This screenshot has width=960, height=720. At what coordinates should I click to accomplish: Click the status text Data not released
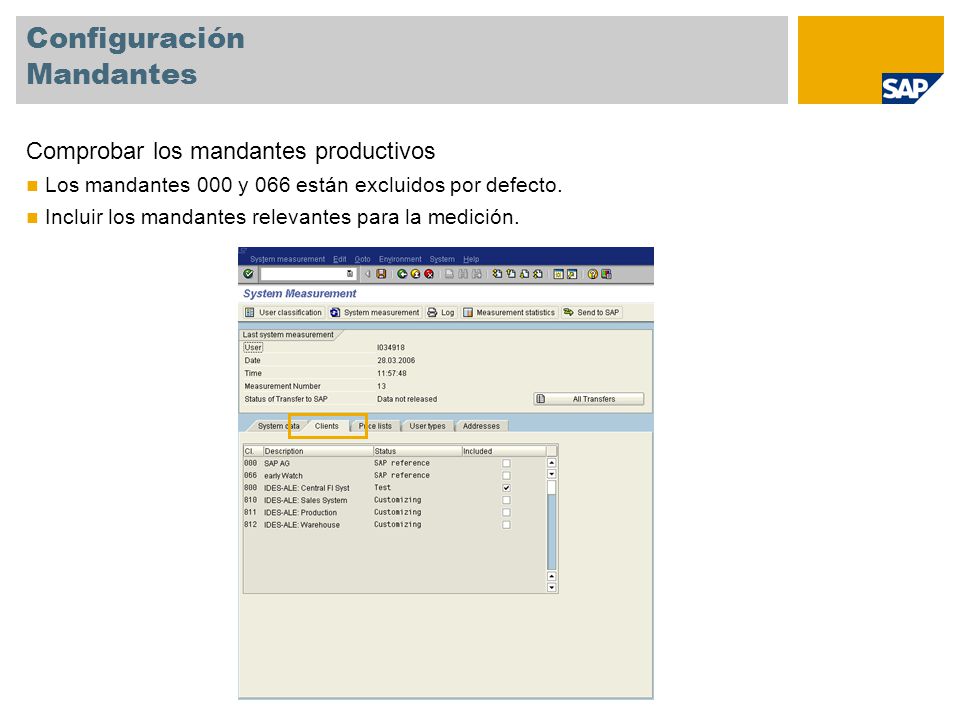coord(407,399)
